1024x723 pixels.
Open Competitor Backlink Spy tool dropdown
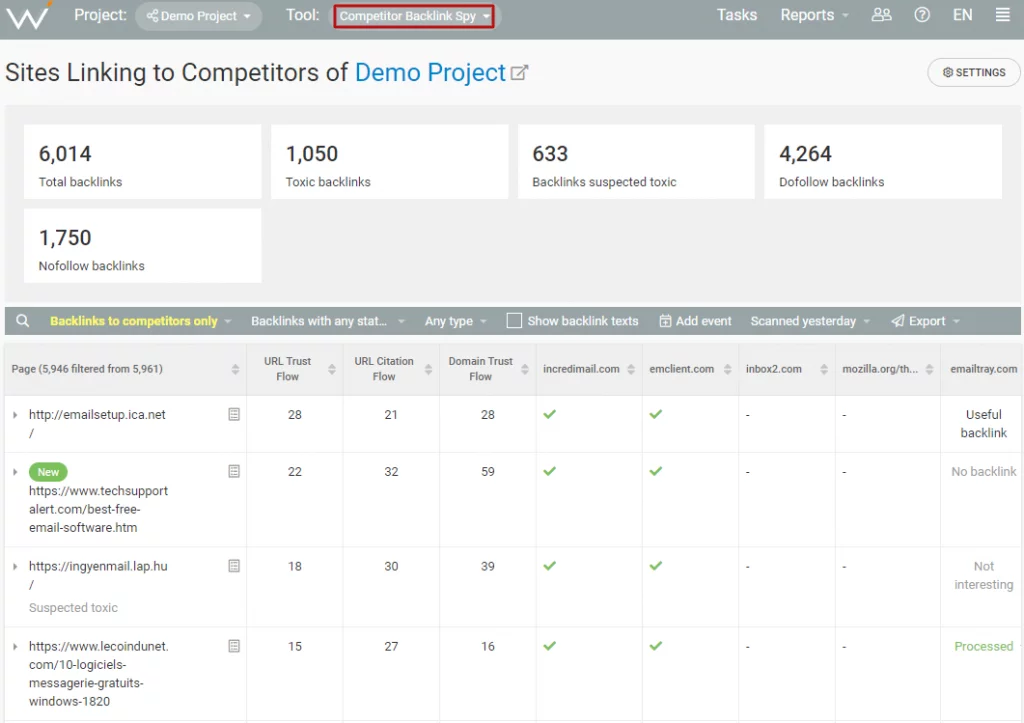[x=414, y=16]
